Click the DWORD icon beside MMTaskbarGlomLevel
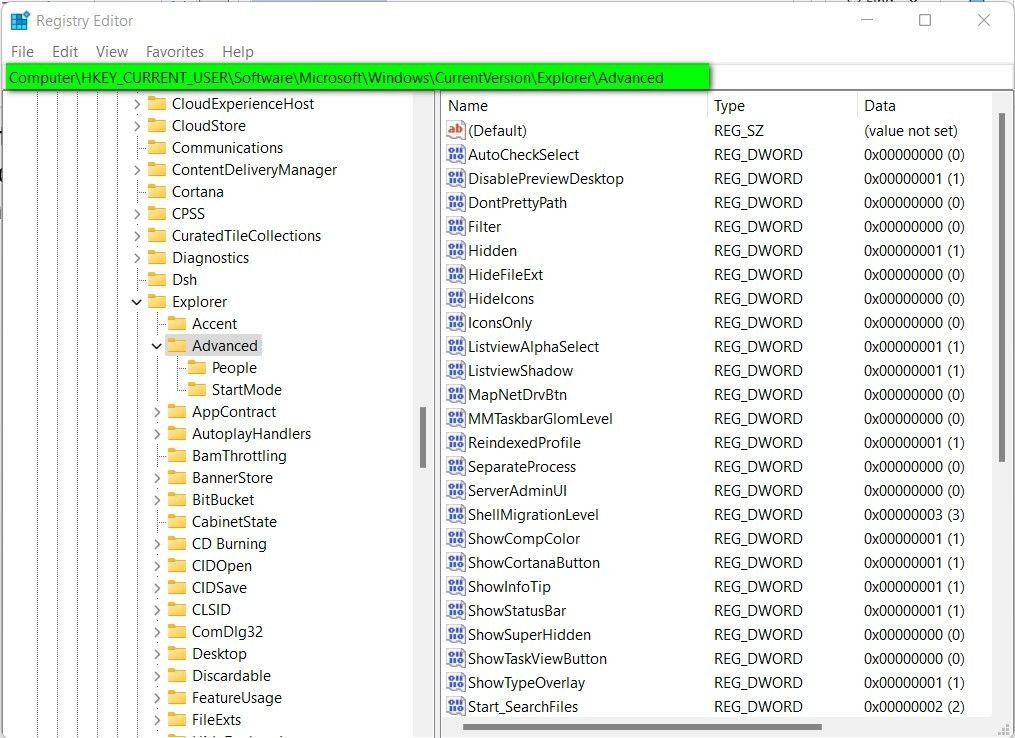Image resolution: width=1015 pixels, height=738 pixels. [x=456, y=418]
